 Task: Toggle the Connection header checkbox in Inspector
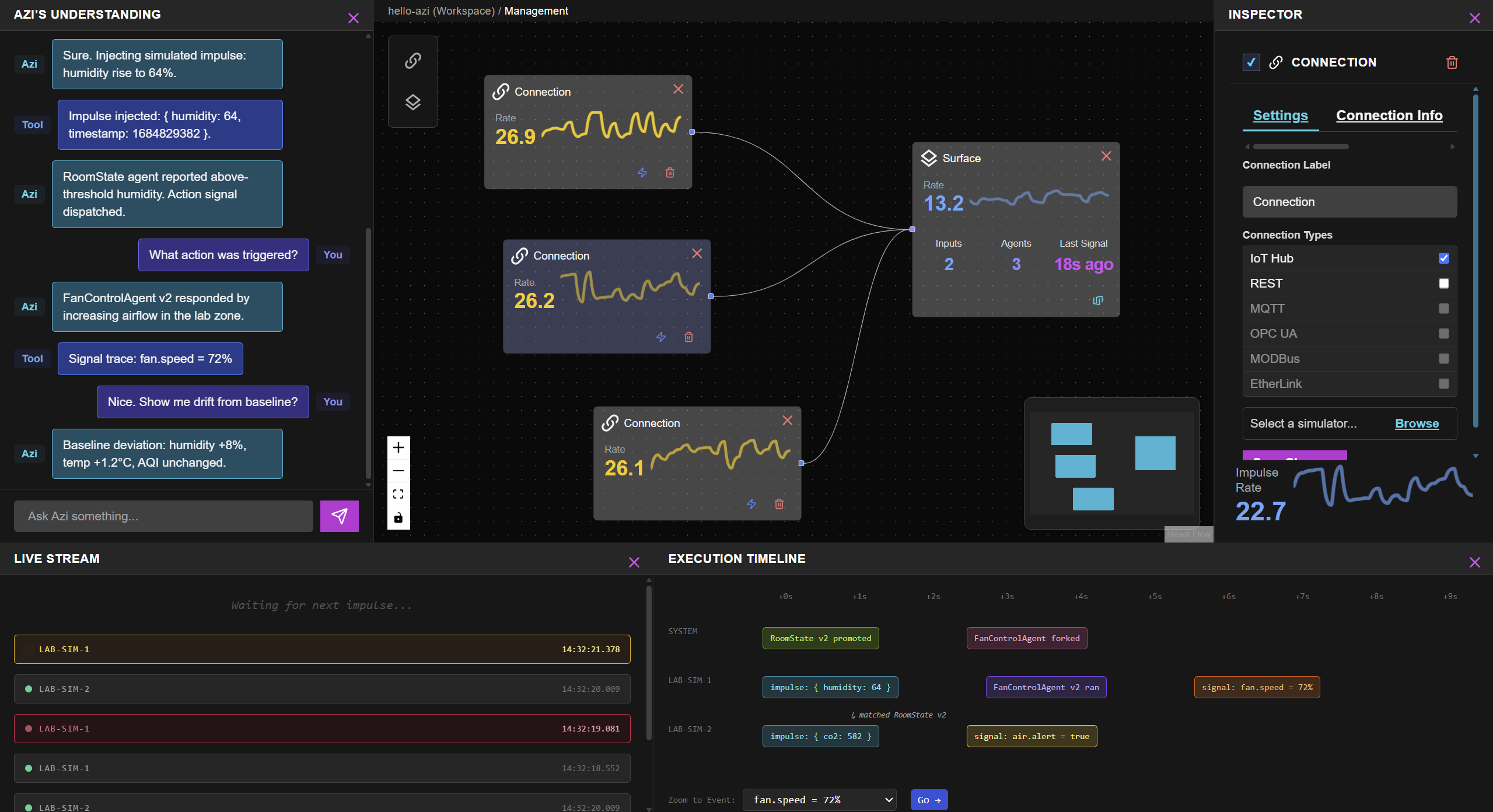pos(1251,62)
